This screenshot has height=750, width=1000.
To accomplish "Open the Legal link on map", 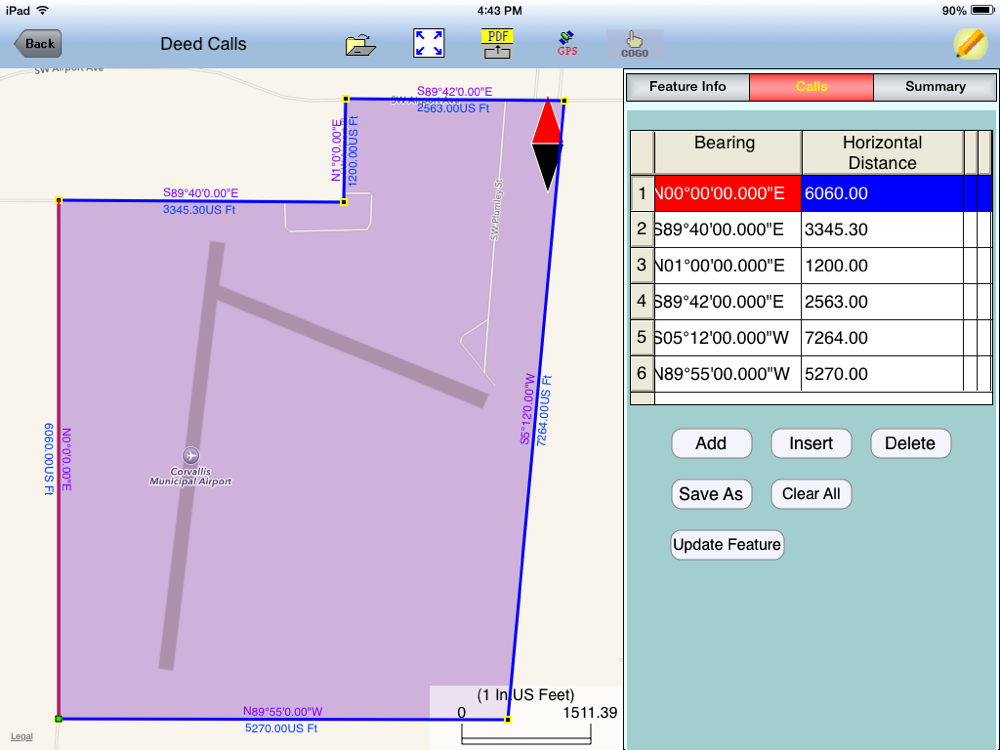I will point(22,736).
